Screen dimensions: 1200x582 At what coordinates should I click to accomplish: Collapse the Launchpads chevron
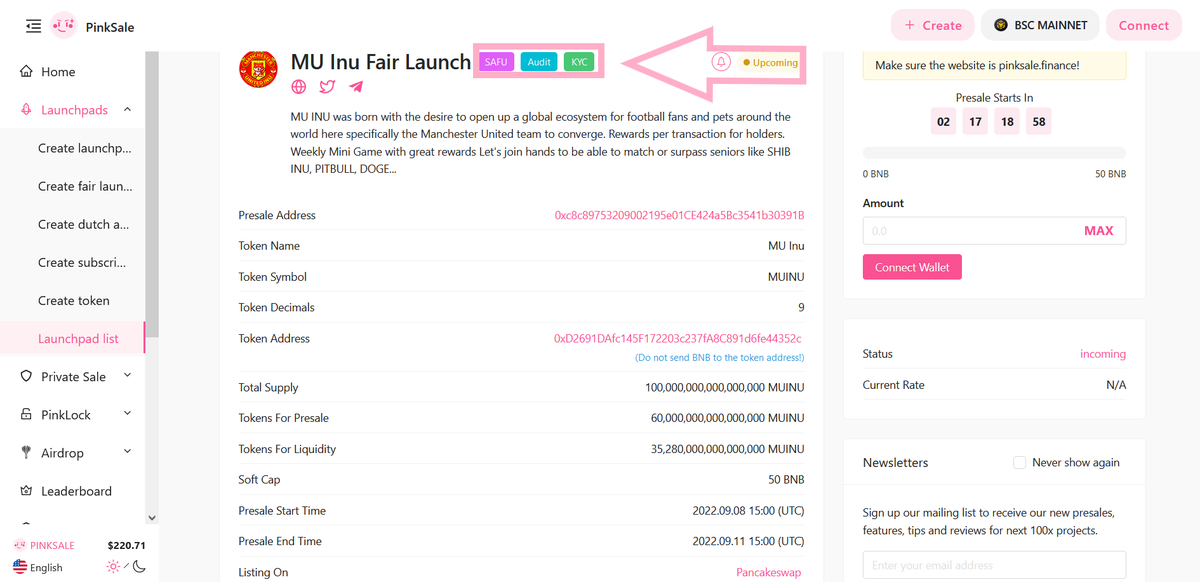(127, 110)
